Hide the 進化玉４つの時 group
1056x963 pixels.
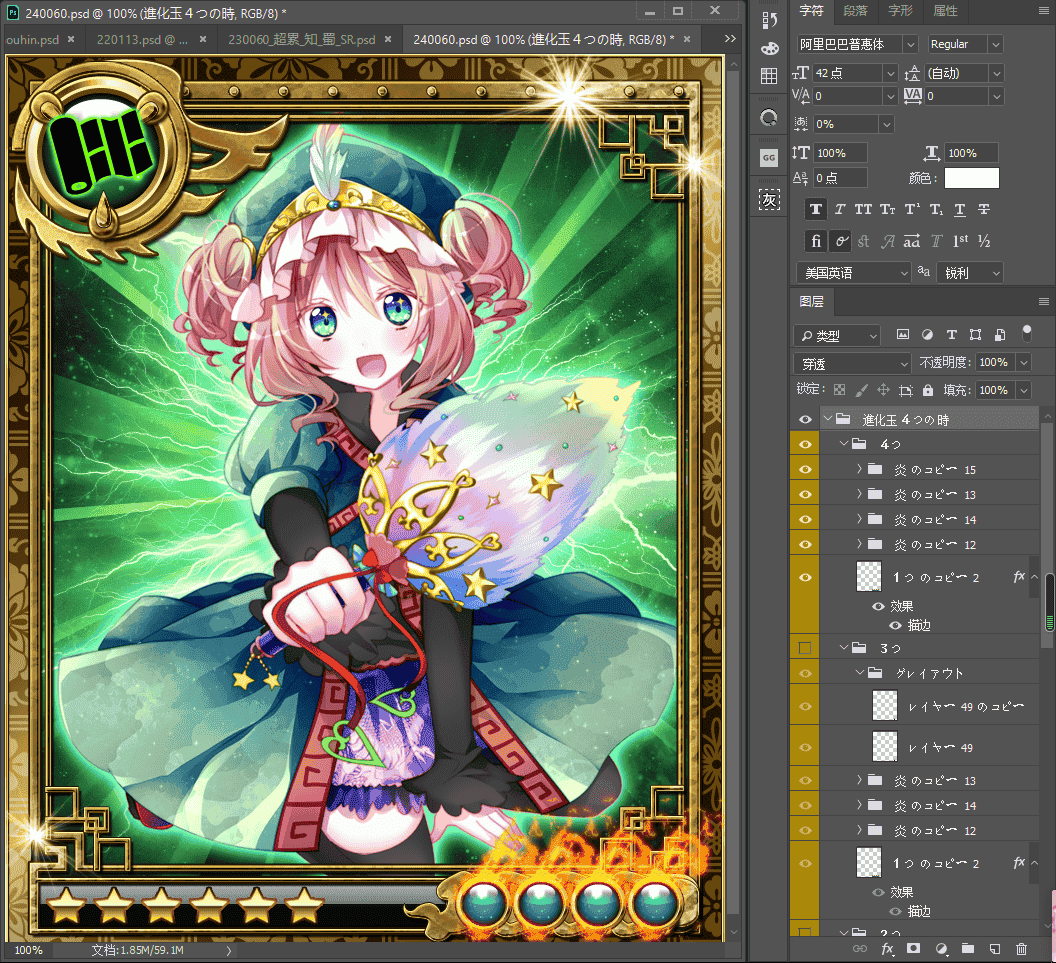pyautogui.click(x=805, y=420)
